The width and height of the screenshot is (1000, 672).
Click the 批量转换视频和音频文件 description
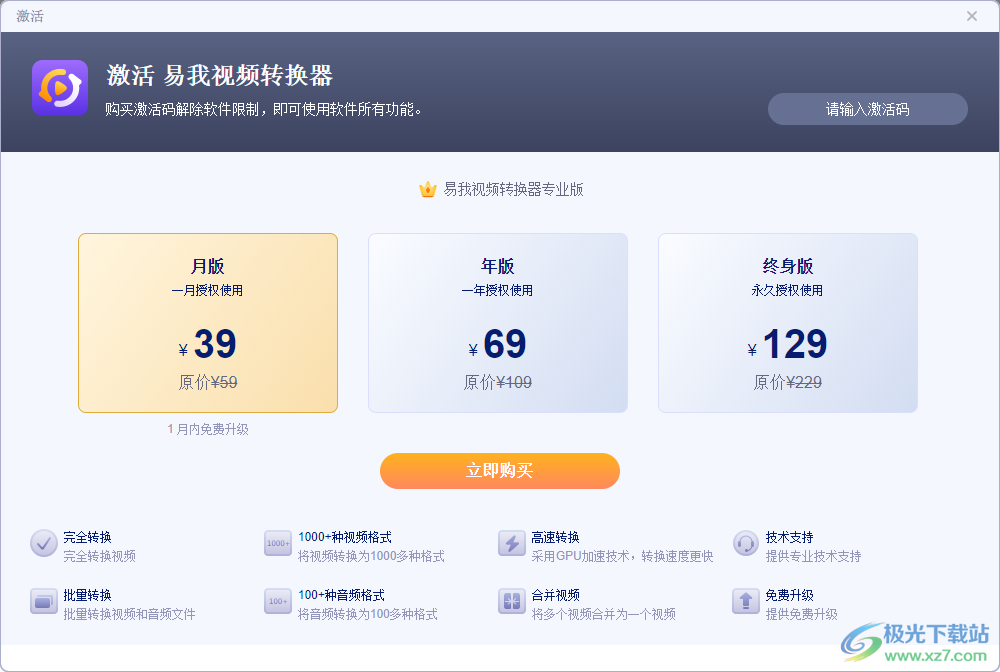click(x=129, y=614)
